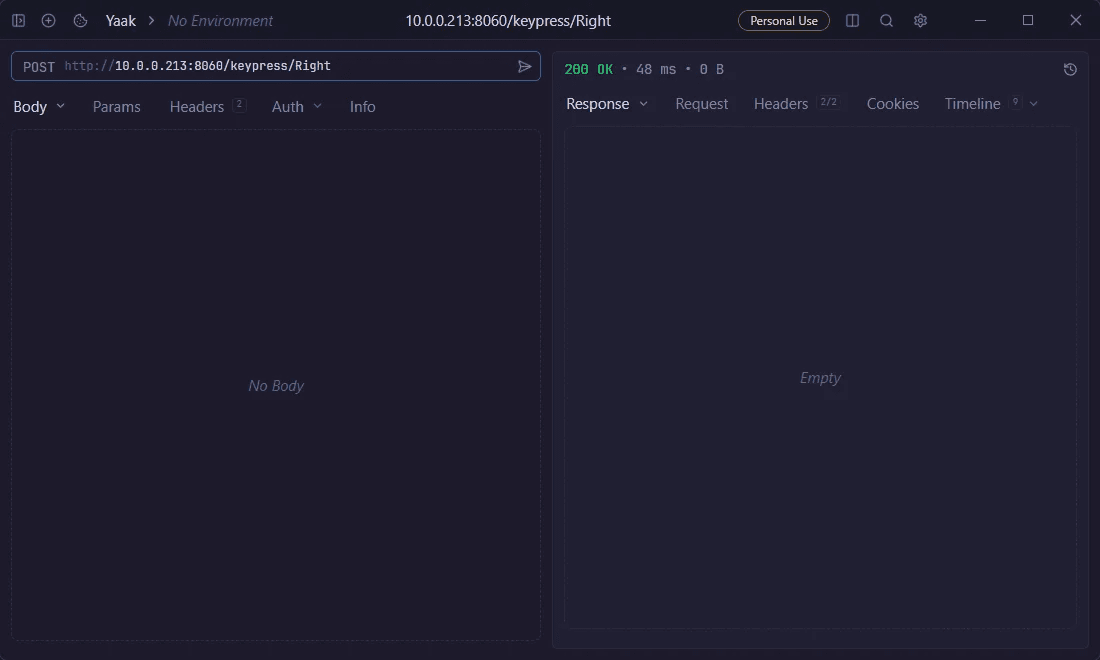Click the title 10.0.0.213:8060/keypress/Right

tap(508, 20)
